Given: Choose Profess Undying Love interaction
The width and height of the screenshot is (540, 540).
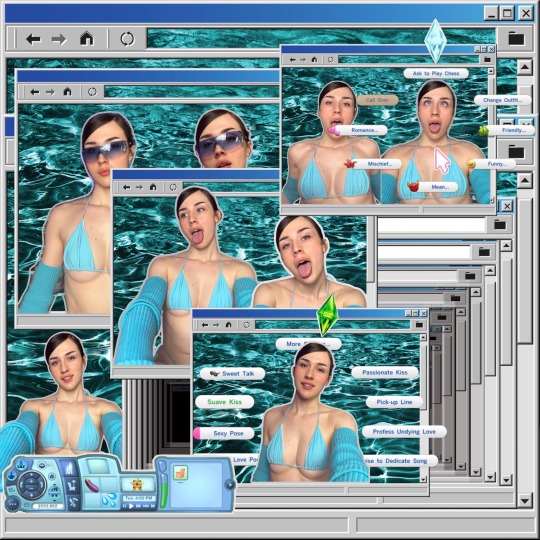Looking at the screenshot, I should [x=404, y=432].
